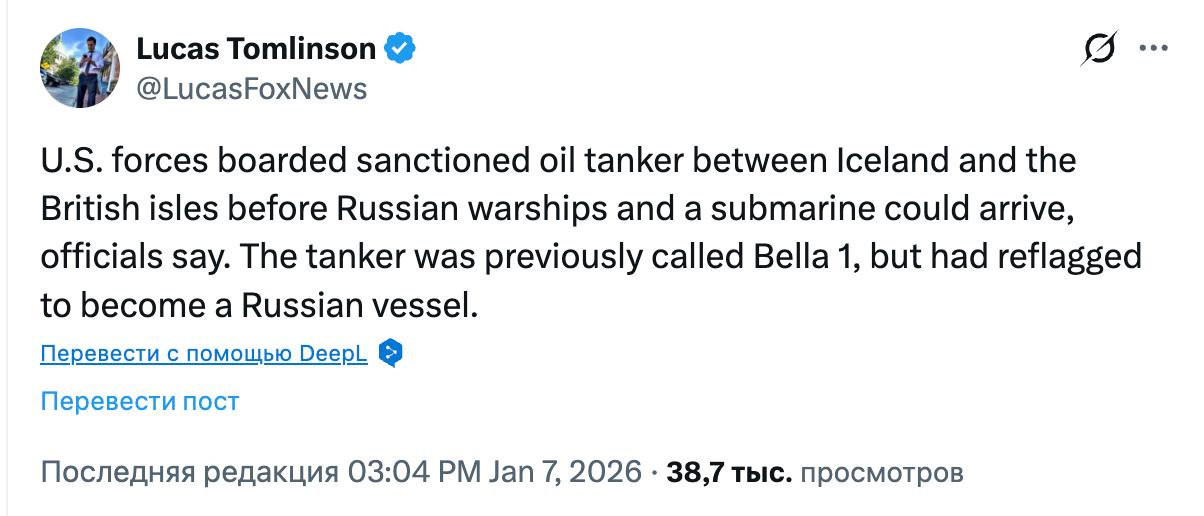Open the Grok explain-post icon

(x=1100, y=50)
